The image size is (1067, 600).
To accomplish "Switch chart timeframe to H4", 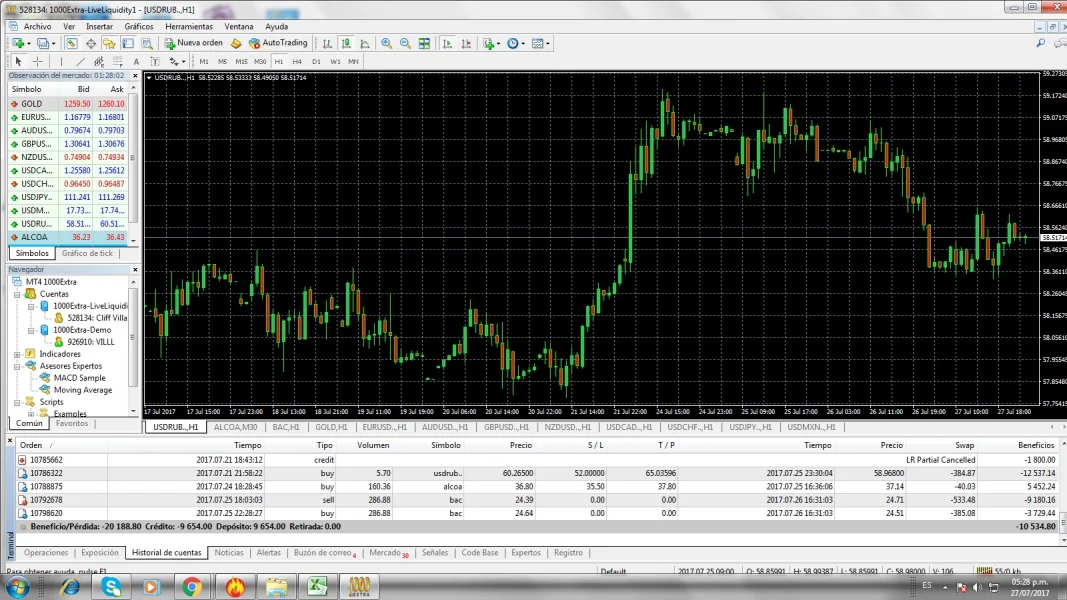I will [x=297, y=61].
